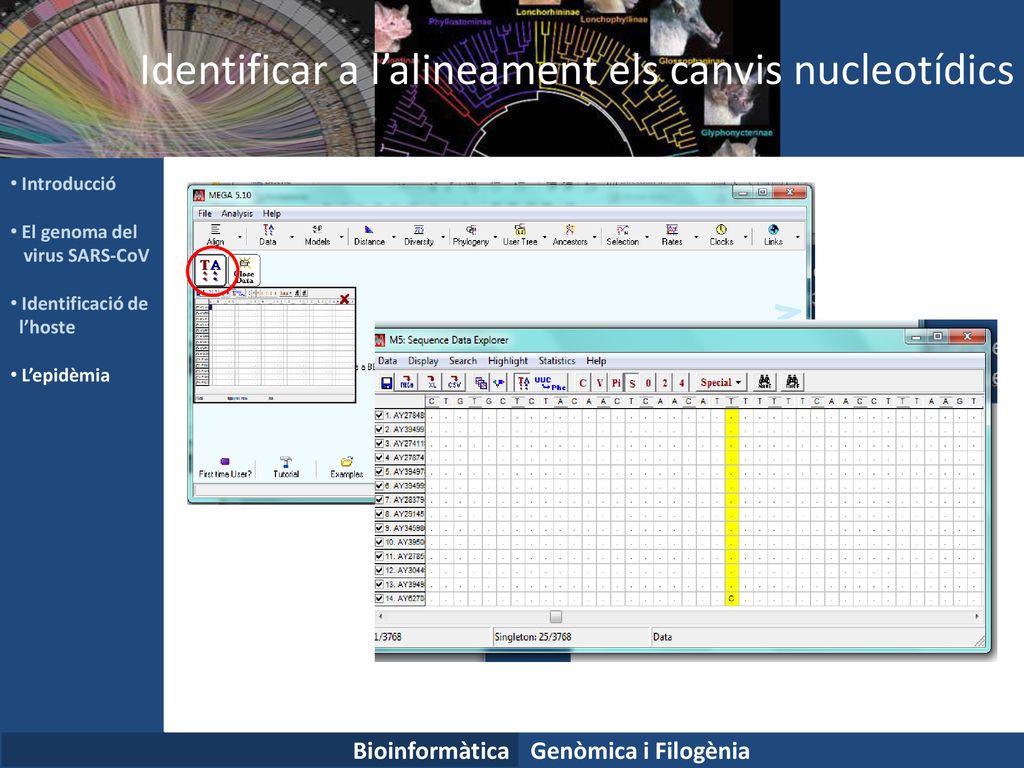Expand the dropdown arrow beside Diversity
Screen dimensions: 1024x768
(443, 237)
